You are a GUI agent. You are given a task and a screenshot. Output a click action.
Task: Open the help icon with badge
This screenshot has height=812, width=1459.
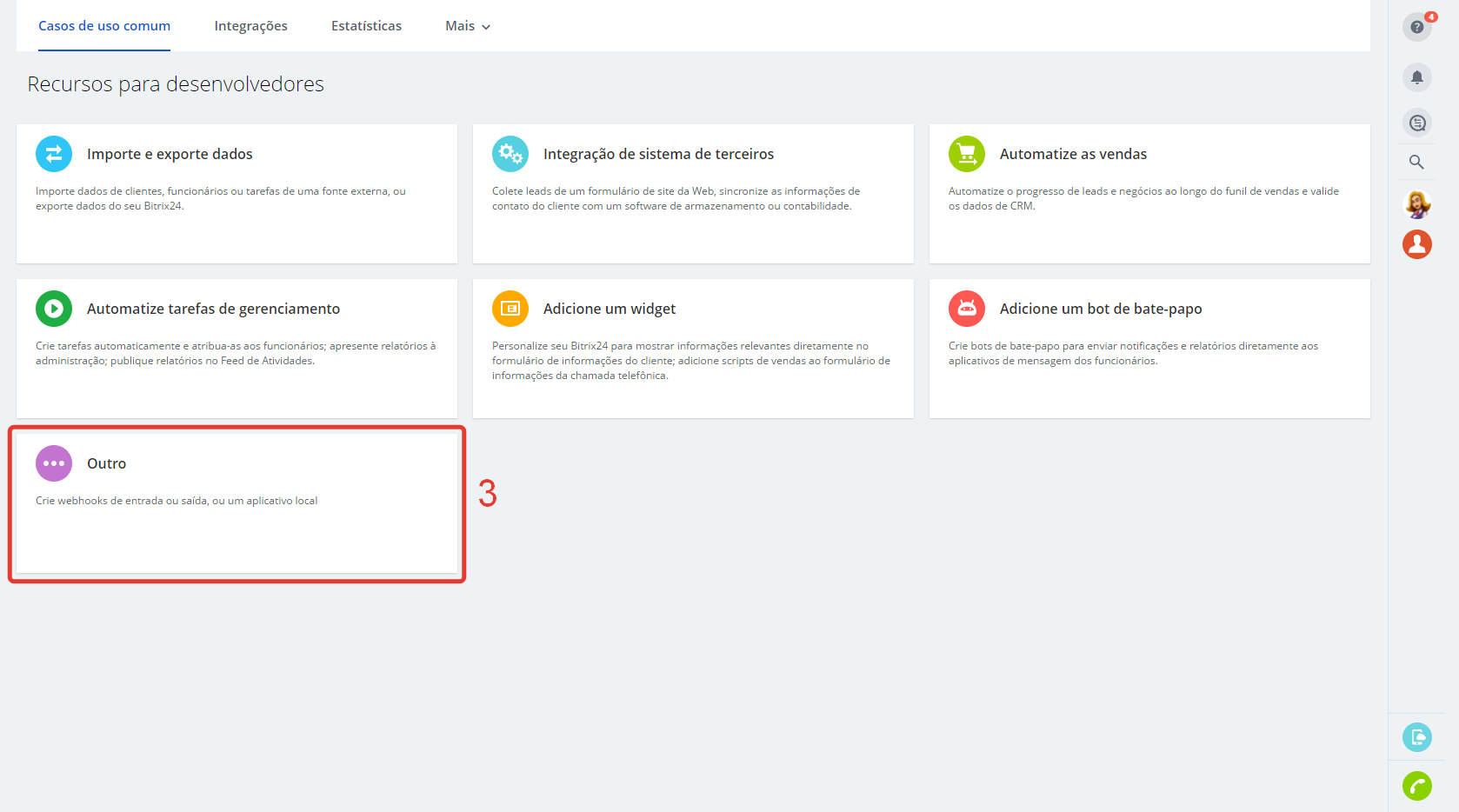pyautogui.click(x=1417, y=27)
